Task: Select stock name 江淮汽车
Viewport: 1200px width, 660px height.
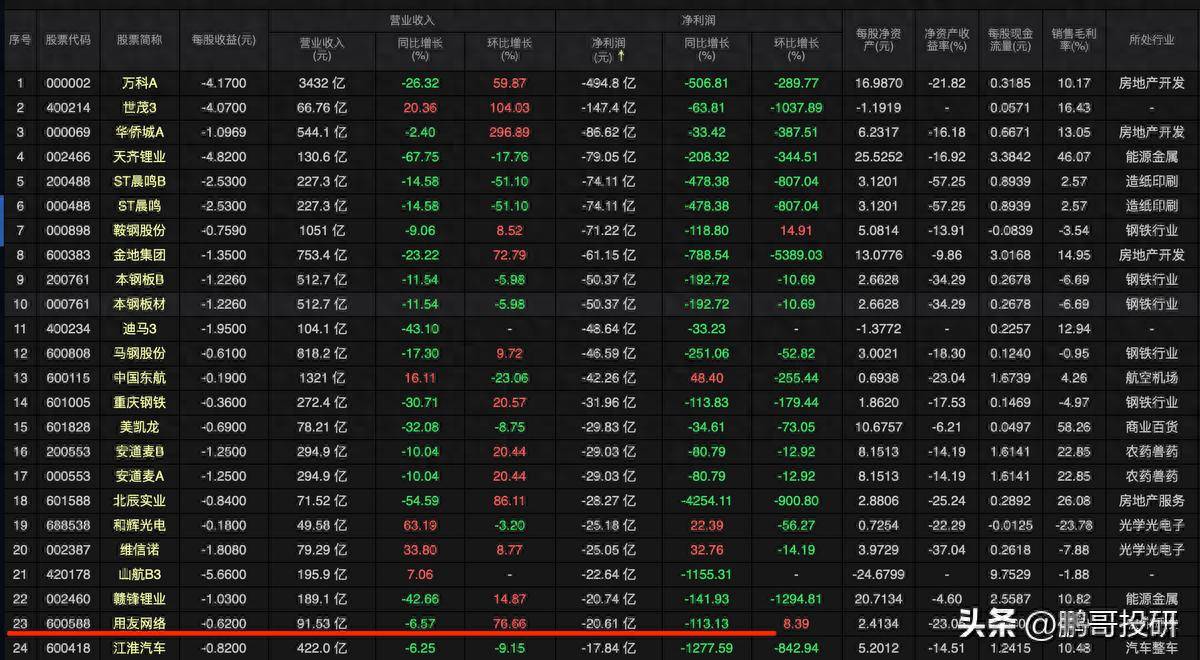Action: (x=139, y=647)
